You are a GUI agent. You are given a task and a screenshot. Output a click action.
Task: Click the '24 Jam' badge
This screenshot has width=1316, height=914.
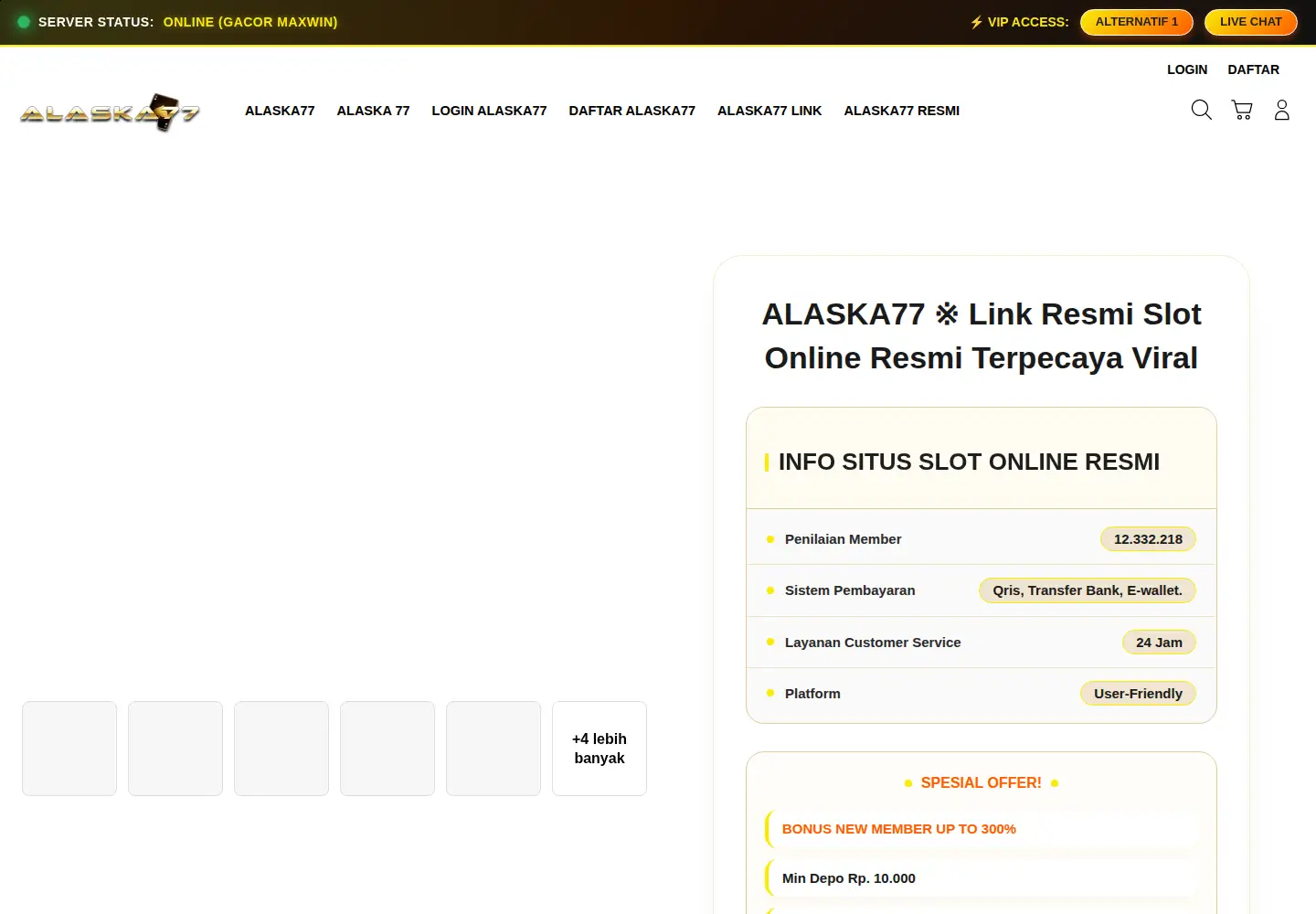[x=1159, y=643]
